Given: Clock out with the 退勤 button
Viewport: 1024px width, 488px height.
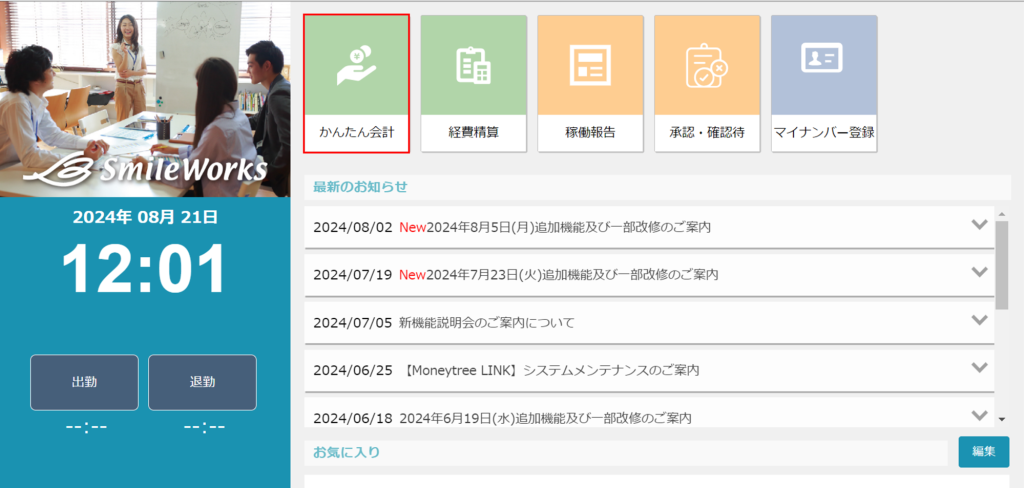Looking at the screenshot, I should 202,382.
